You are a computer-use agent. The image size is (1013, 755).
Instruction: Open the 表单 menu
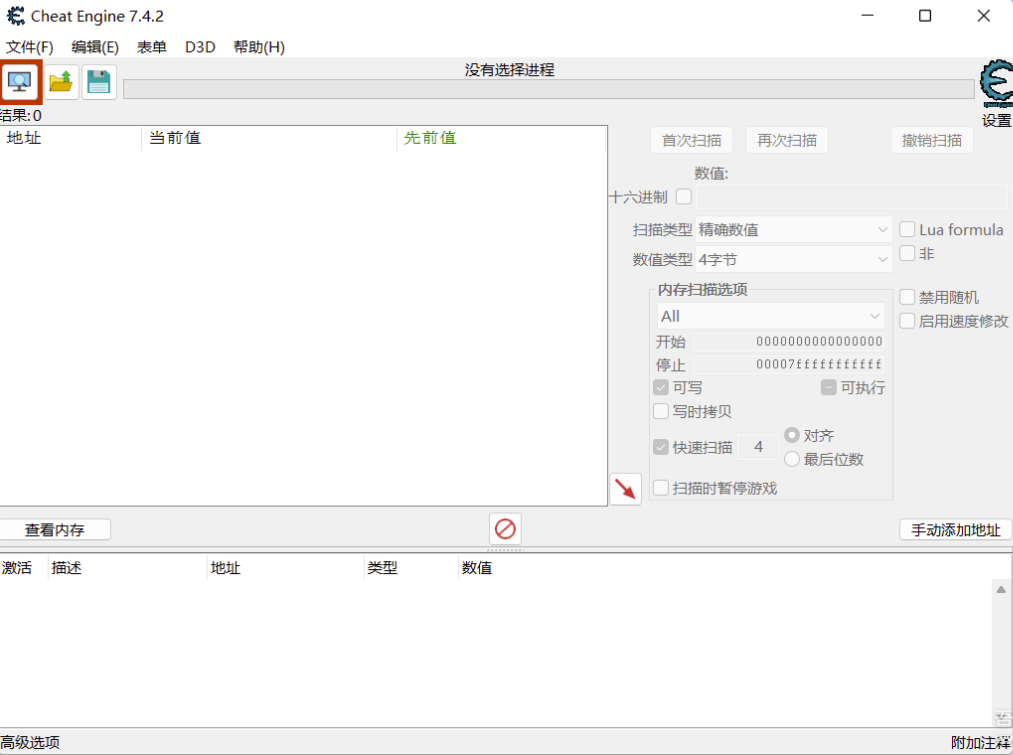[152, 47]
